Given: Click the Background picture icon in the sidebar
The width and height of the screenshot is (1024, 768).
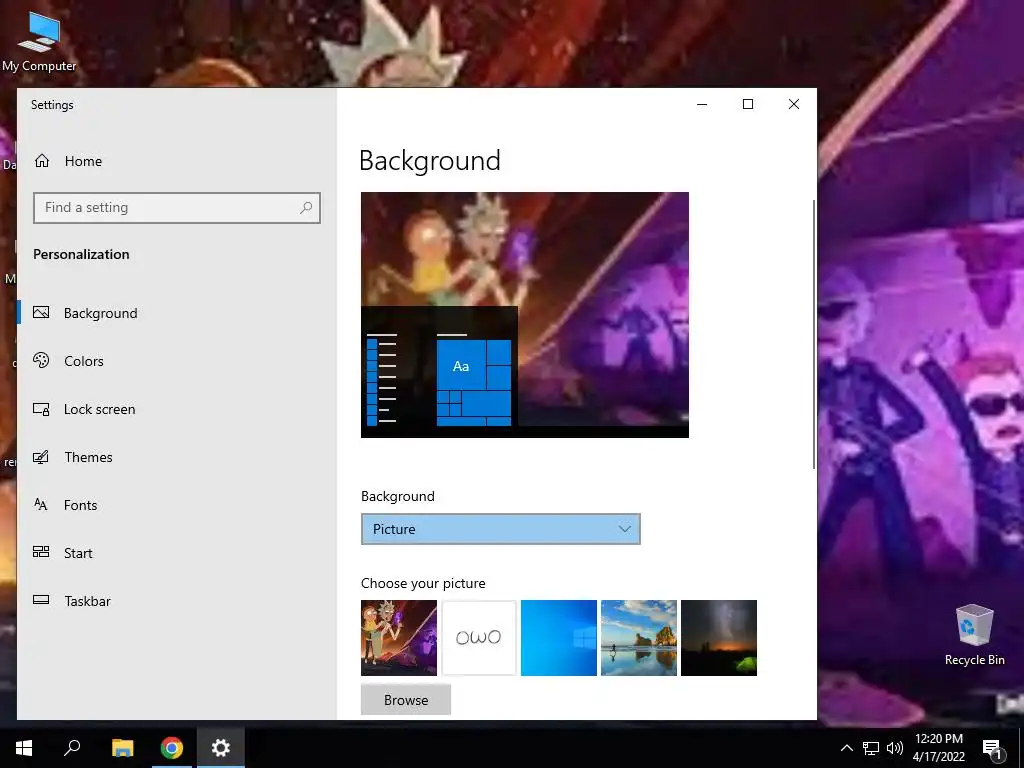Looking at the screenshot, I should pyautogui.click(x=41, y=312).
